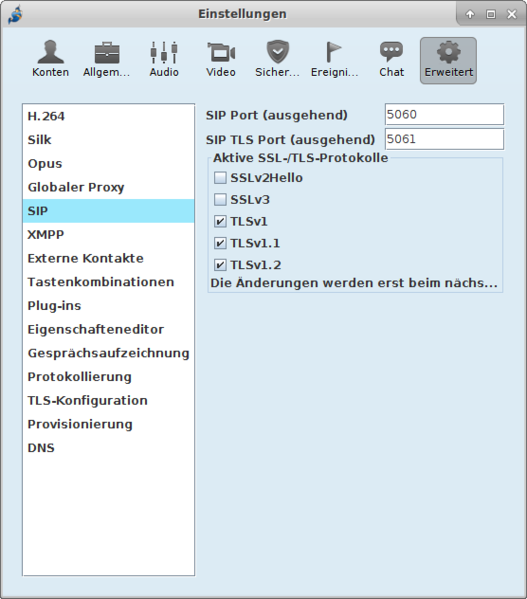The height and width of the screenshot is (599, 527).
Task: Open the Eigenschafteneditor entry
Action: [x=108, y=329]
